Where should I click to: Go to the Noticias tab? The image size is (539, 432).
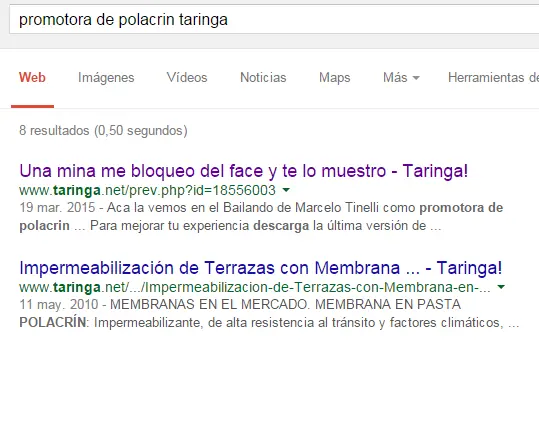[263, 78]
